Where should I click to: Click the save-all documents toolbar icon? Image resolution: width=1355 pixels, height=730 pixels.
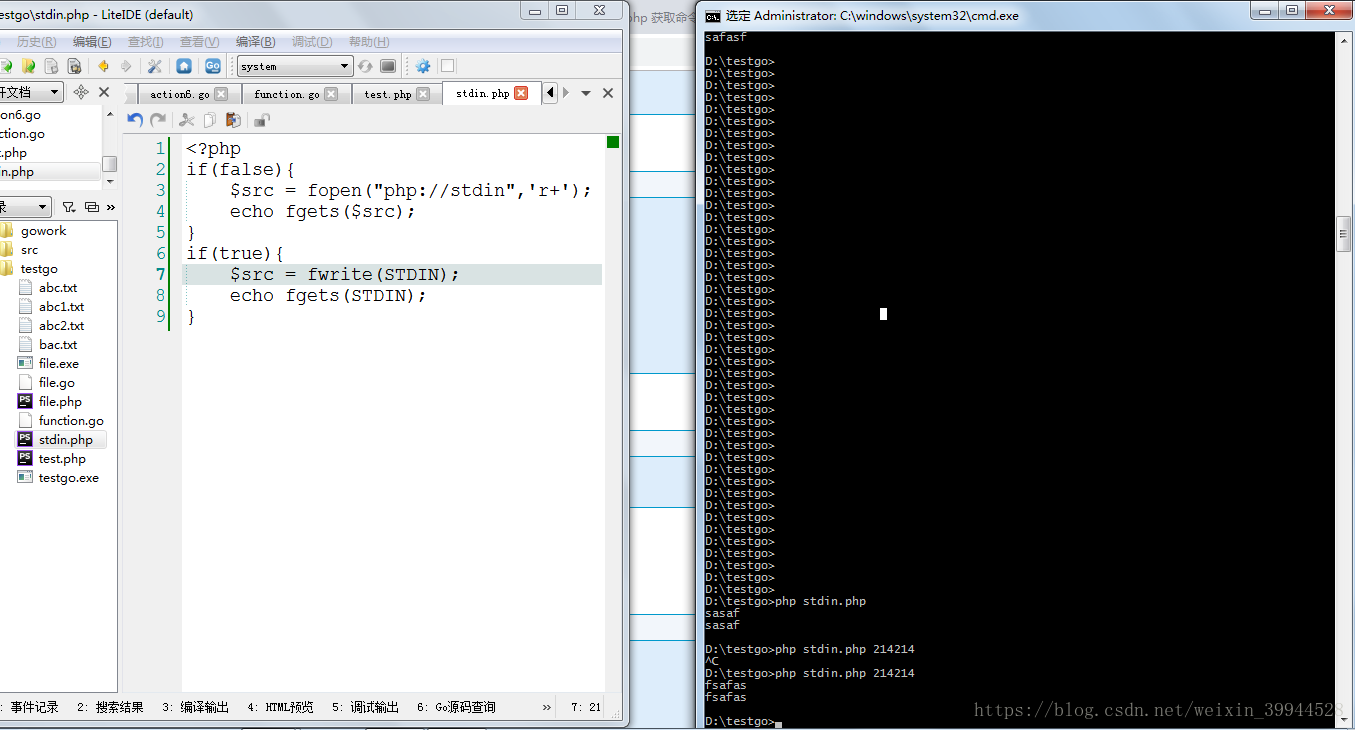(x=74, y=66)
